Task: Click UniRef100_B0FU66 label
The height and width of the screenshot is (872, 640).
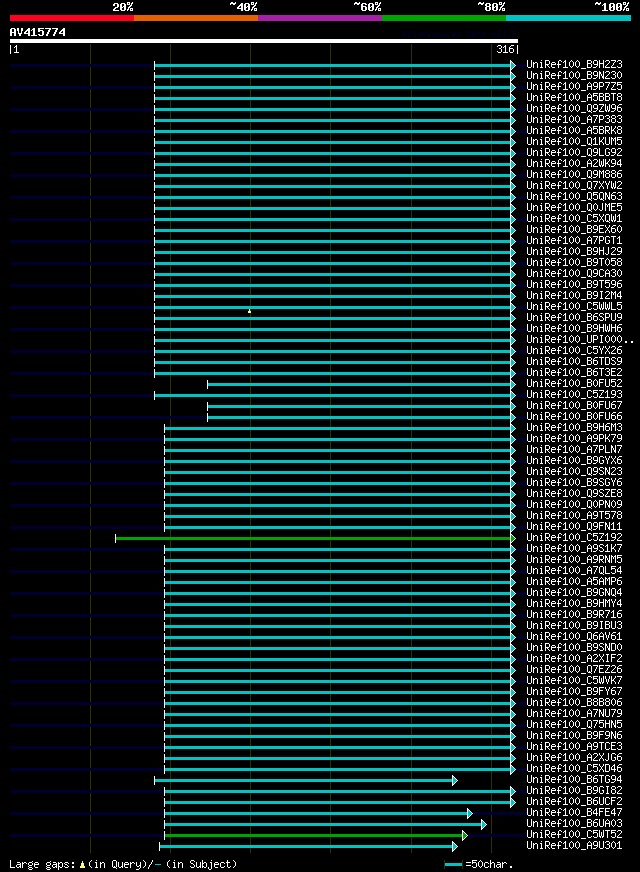Action: (574, 417)
